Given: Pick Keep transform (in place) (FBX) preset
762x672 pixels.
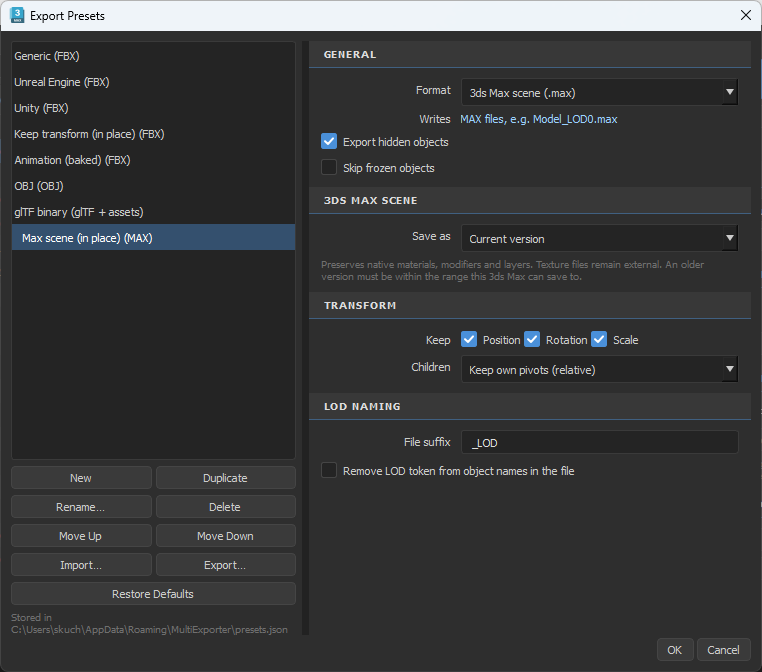Looking at the screenshot, I should pos(153,134).
